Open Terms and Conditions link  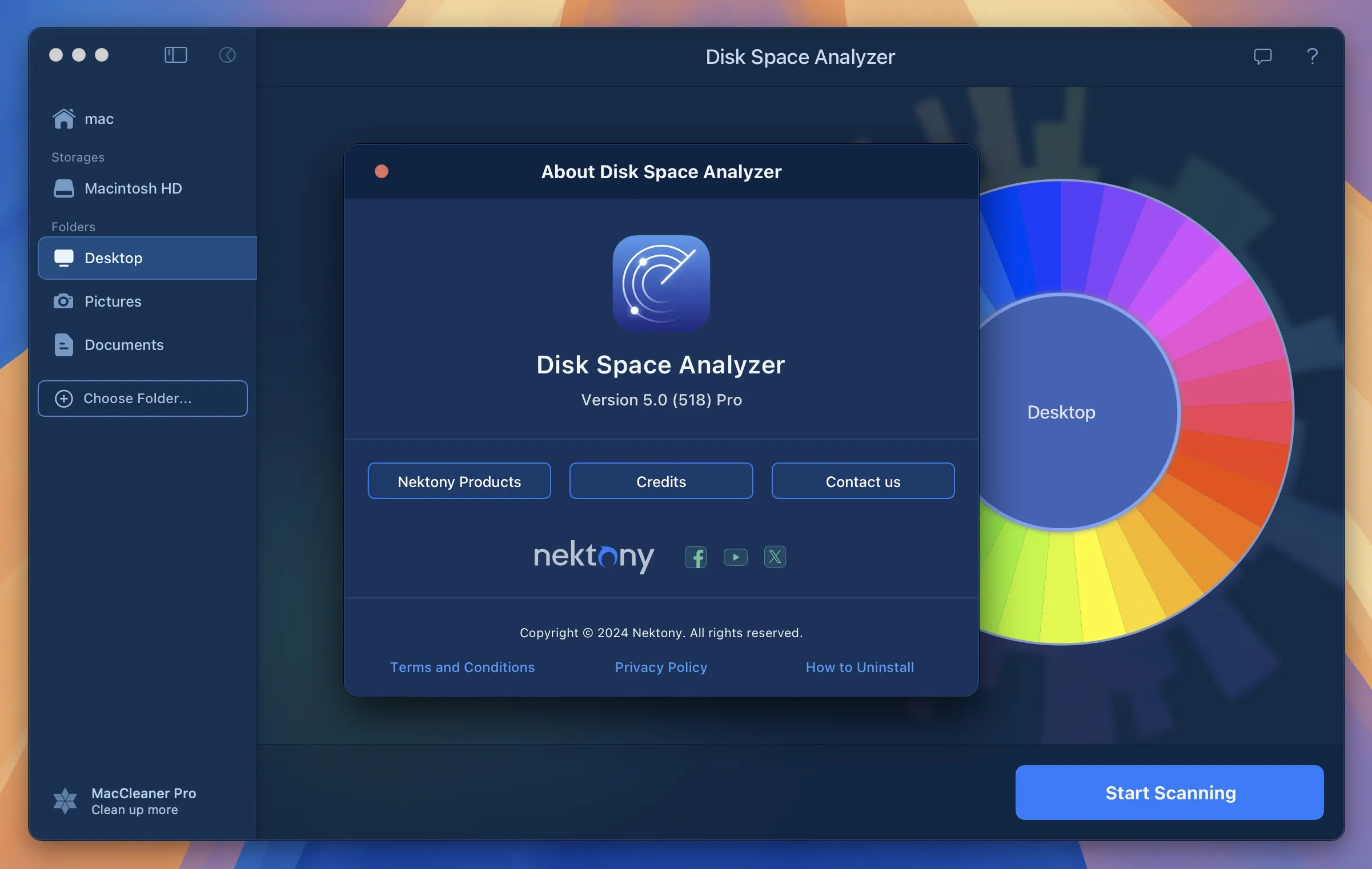click(x=462, y=667)
